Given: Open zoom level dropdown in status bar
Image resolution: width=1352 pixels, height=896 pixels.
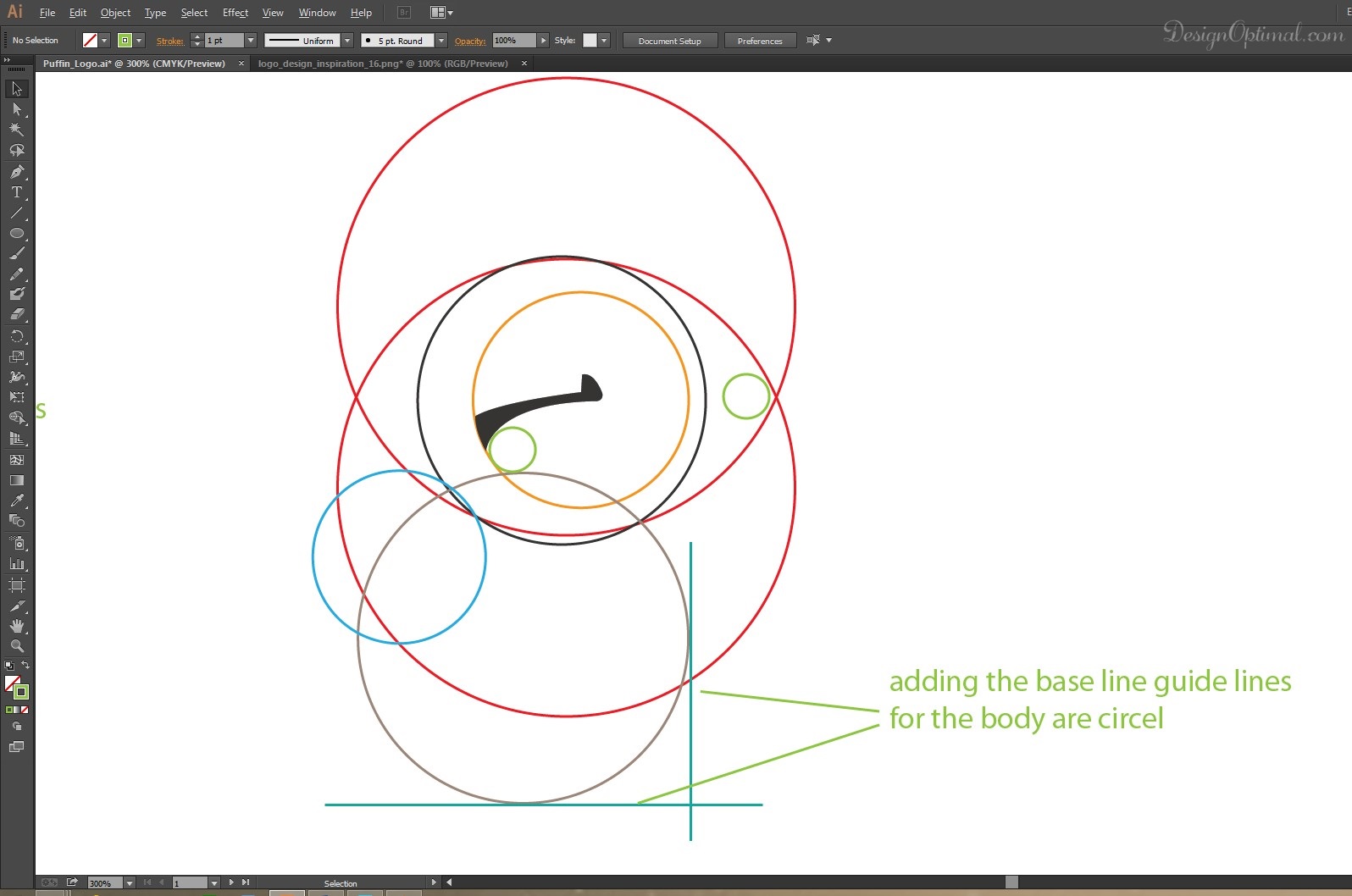Looking at the screenshot, I should click(130, 882).
